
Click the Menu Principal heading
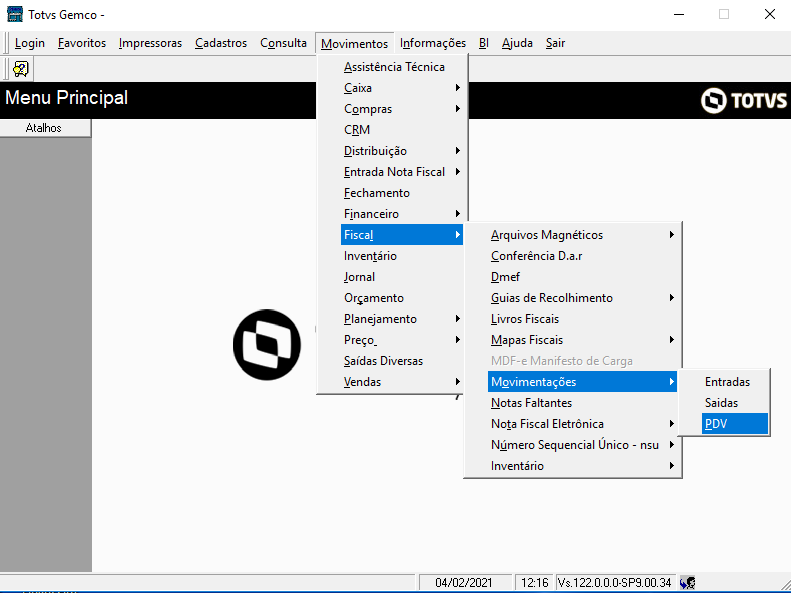click(x=67, y=98)
